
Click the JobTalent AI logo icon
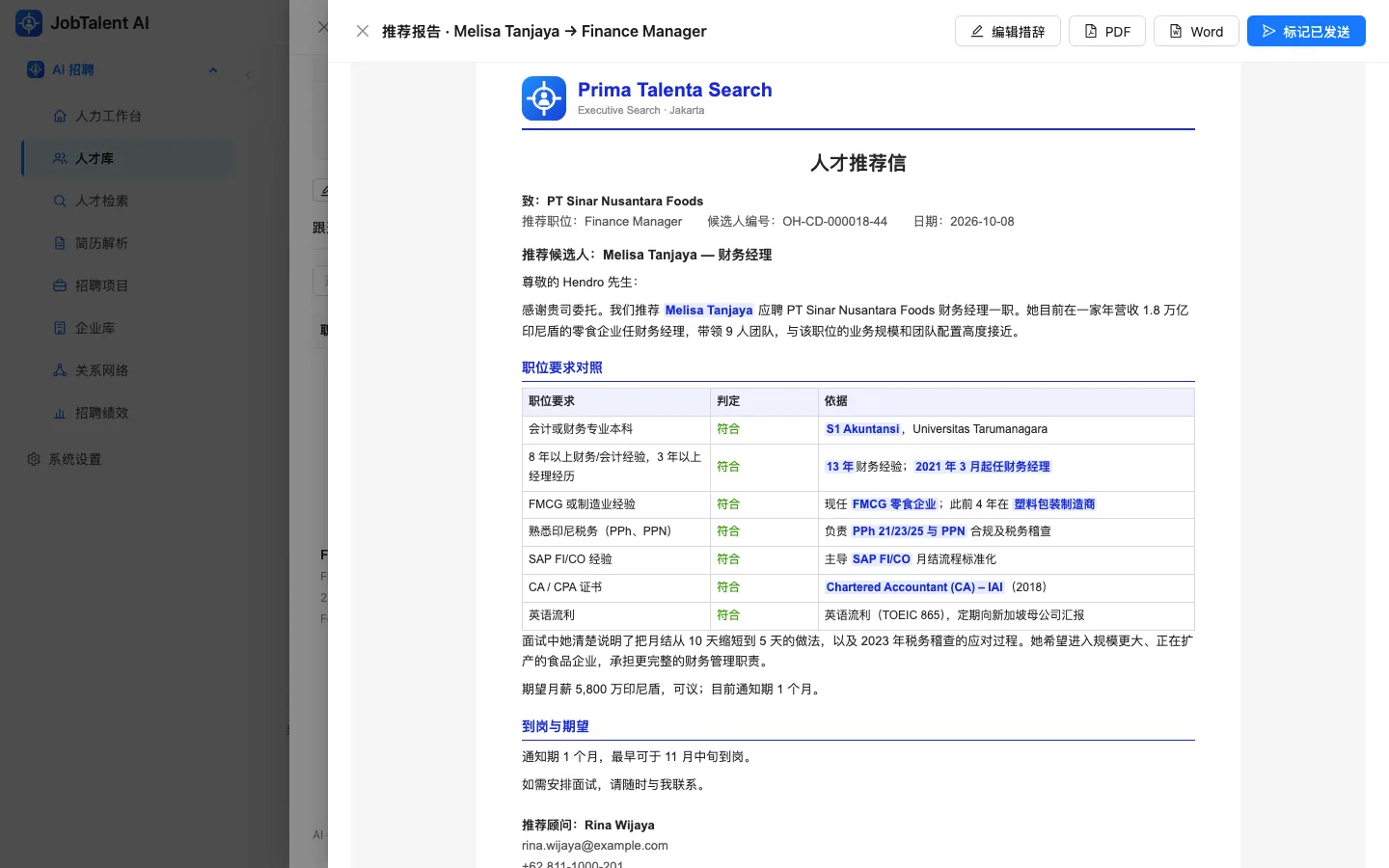(29, 23)
